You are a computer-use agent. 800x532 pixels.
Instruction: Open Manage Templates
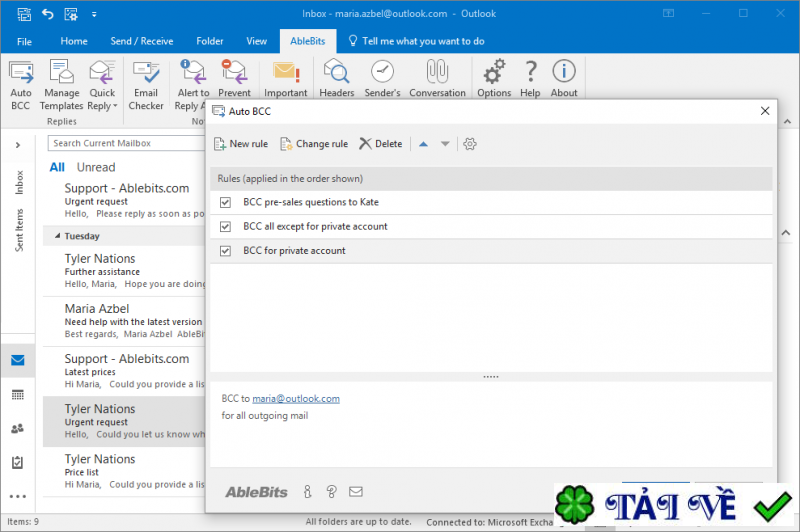(x=61, y=85)
